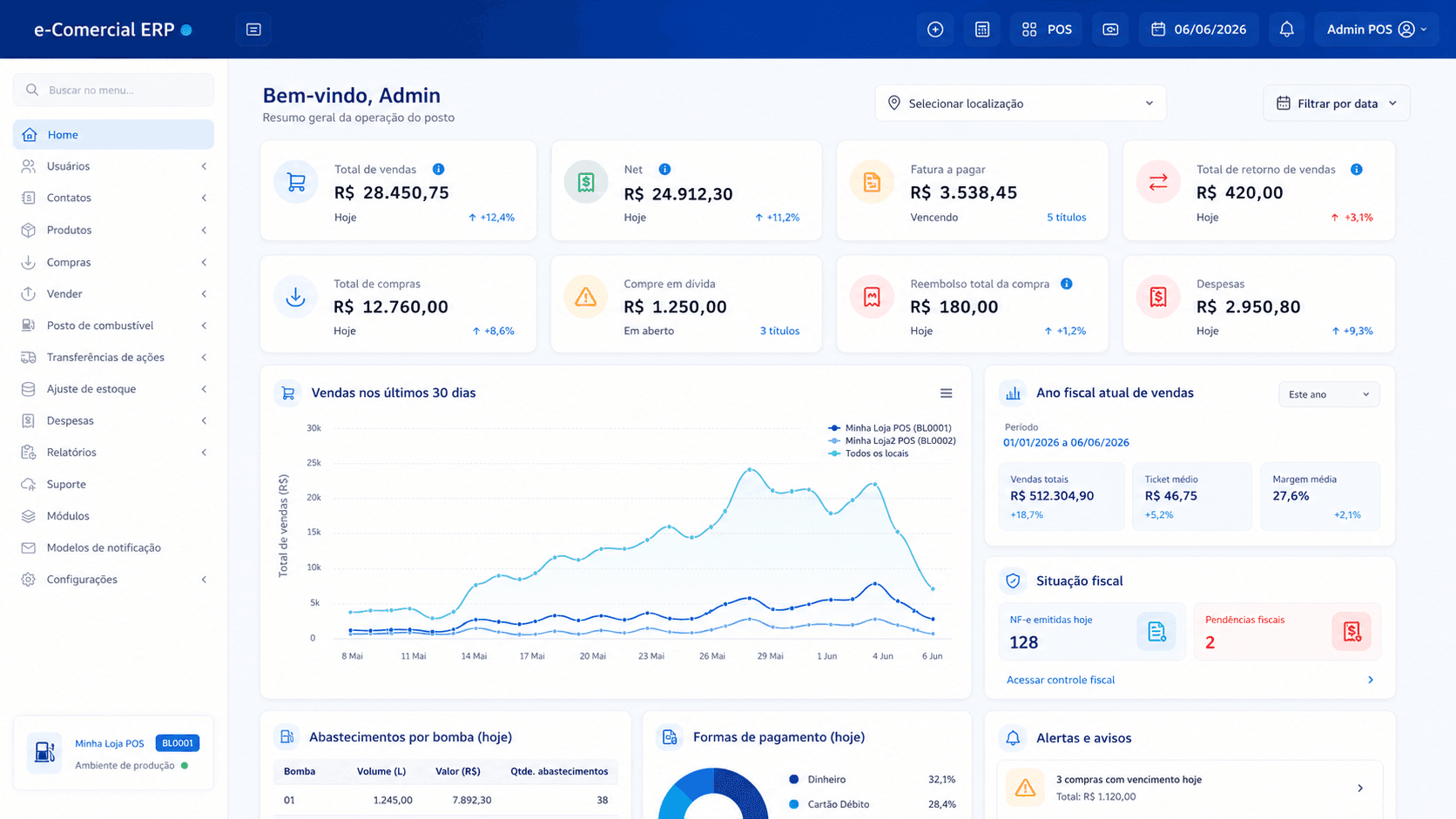
Task: Click the Situação fiscal shield icon
Action: point(1013,581)
